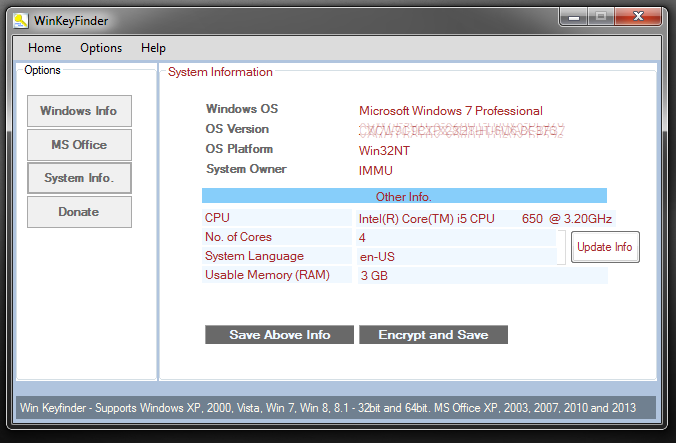
Task: Refresh data with Update Info button
Action: click(x=605, y=247)
